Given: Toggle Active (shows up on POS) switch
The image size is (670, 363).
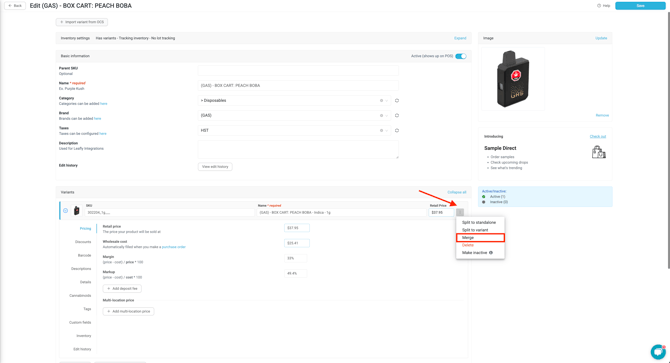Looking at the screenshot, I should 461,56.
